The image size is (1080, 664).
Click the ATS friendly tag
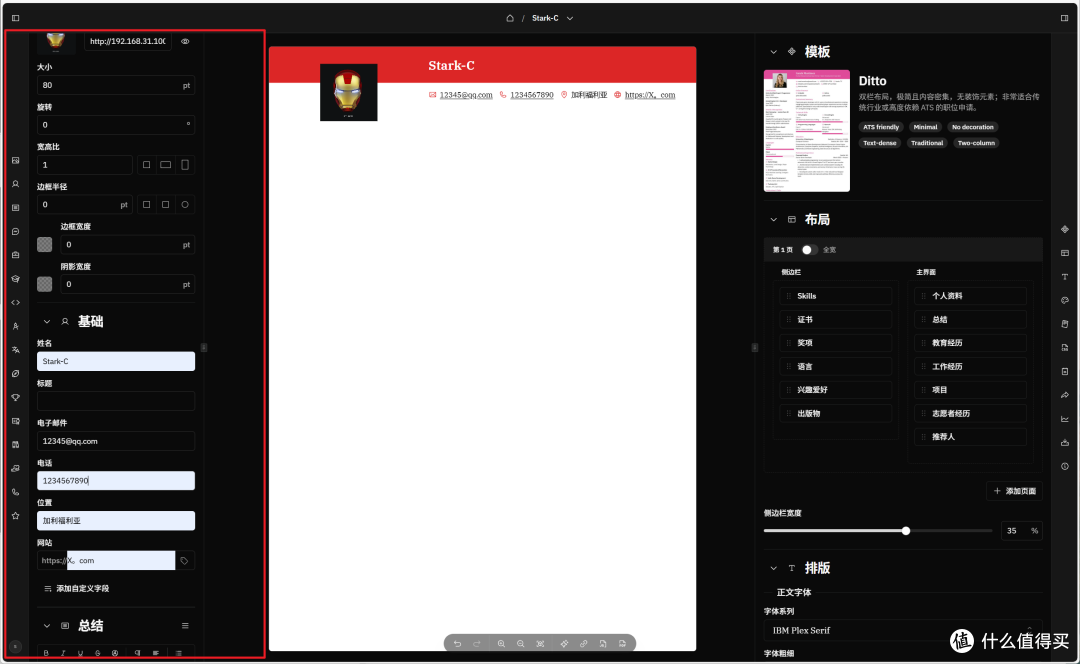(x=881, y=127)
